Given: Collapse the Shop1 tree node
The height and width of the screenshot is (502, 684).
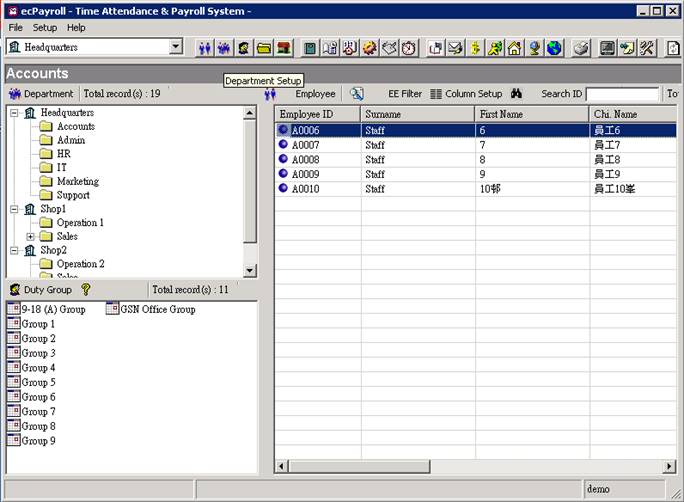Looking at the screenshot, I should pyautogui.click(x=14, y=209).
